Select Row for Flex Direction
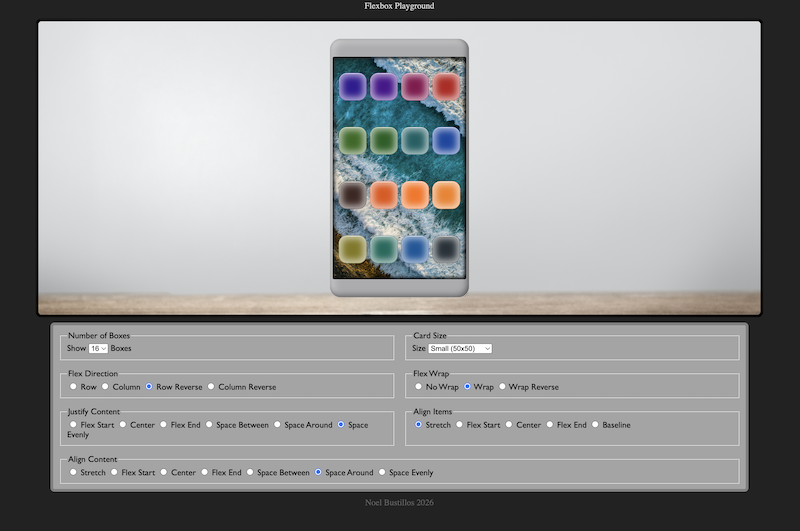The width and height of the screenshot is (800, 531). (x=73, y=387)
